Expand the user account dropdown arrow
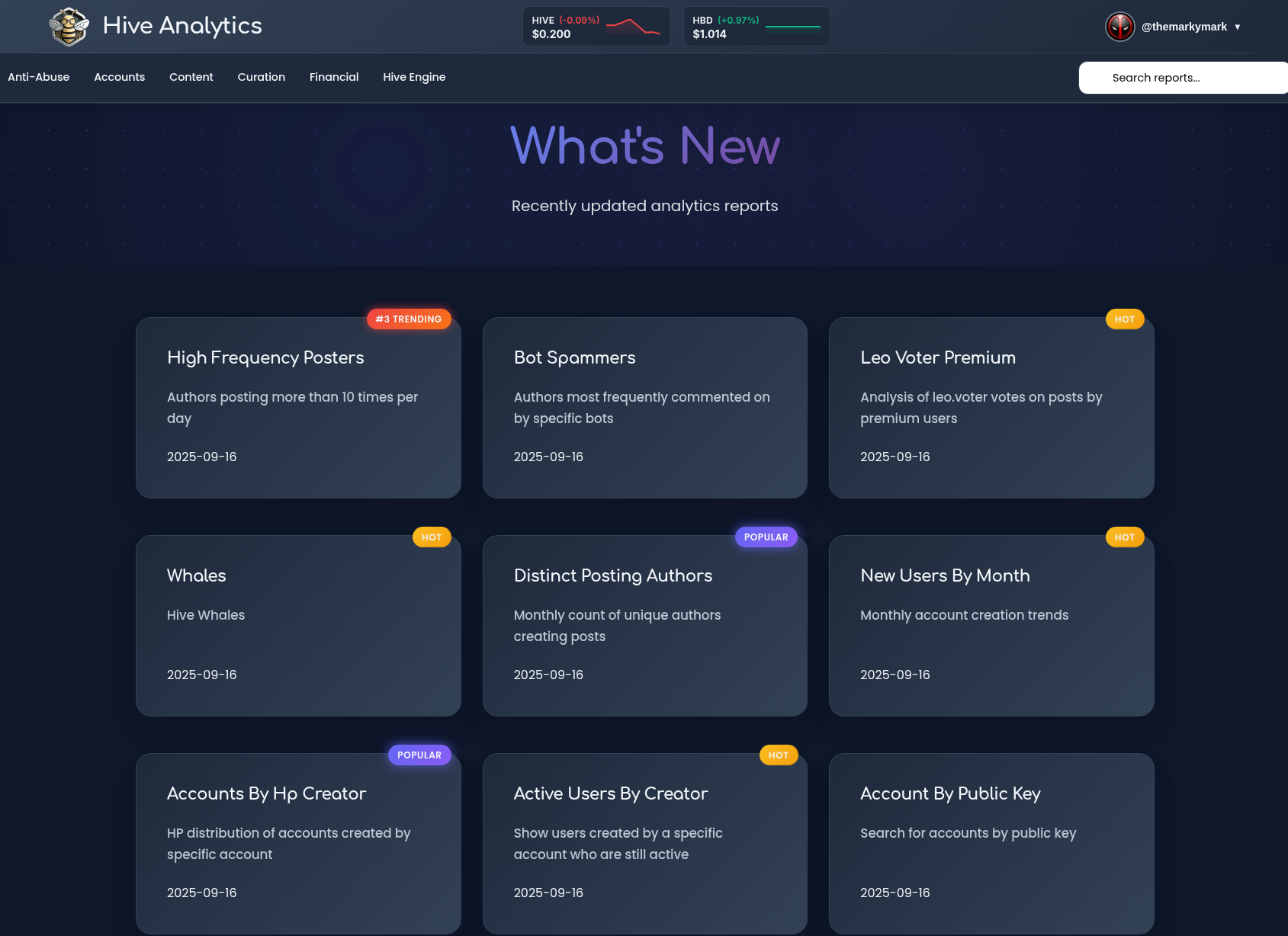The width and height of the screenshot is (1288, 936). [x=1237, y=27]
